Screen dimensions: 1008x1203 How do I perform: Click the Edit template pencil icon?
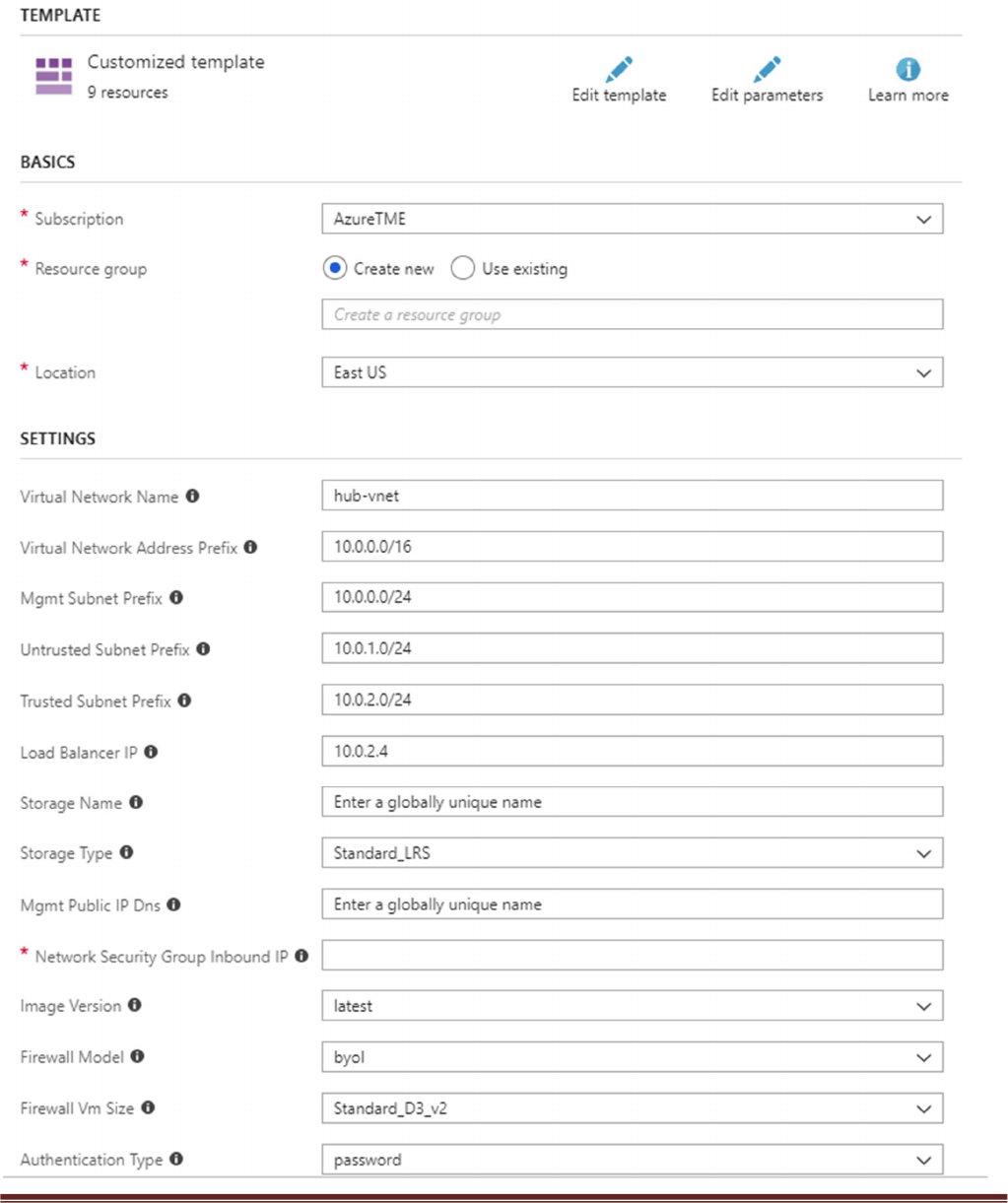point(619,70)
